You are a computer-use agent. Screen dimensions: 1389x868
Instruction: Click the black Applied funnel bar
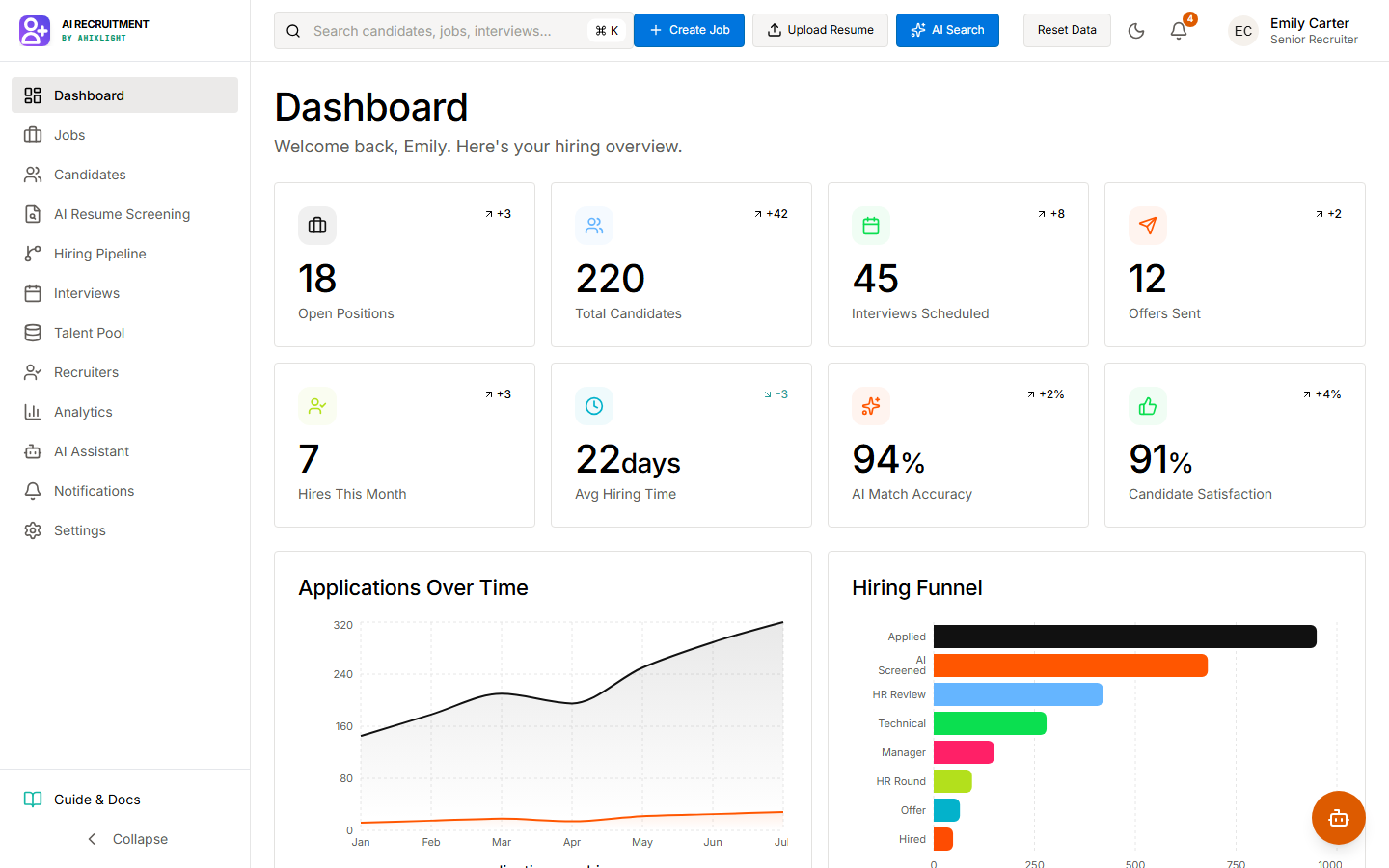click(x=1125, y=637)
